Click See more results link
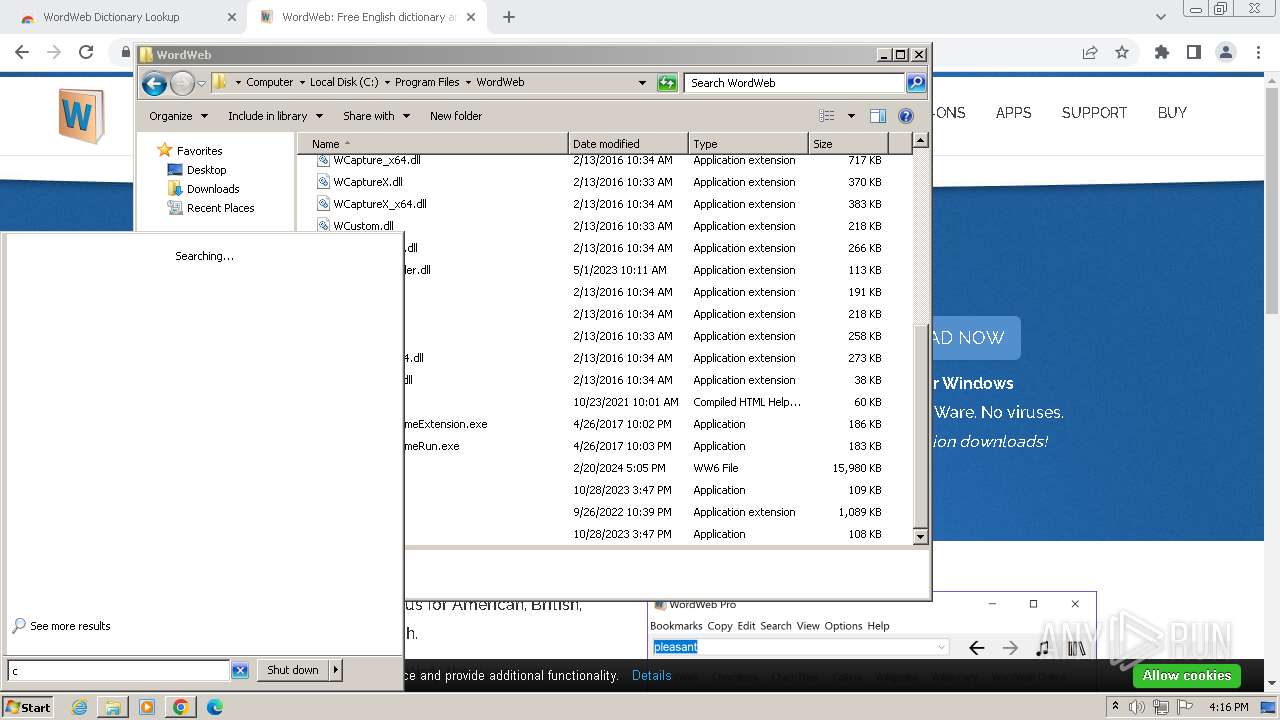This screenshot has height=720, width=1280. 70,626
